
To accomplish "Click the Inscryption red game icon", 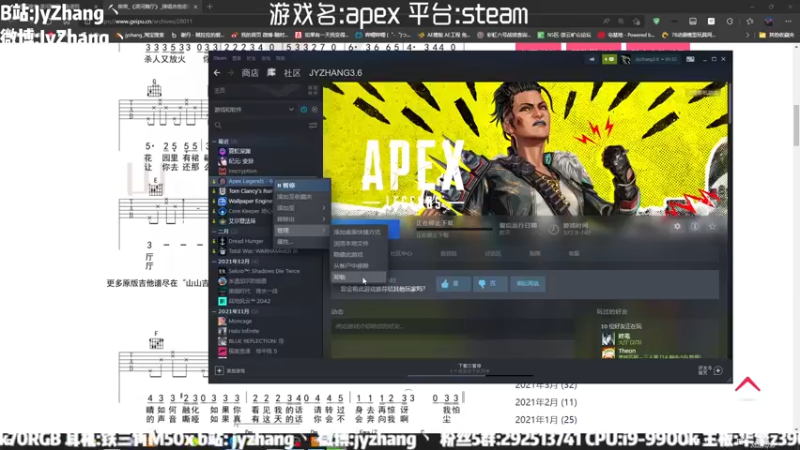I will tap(222, 171).
